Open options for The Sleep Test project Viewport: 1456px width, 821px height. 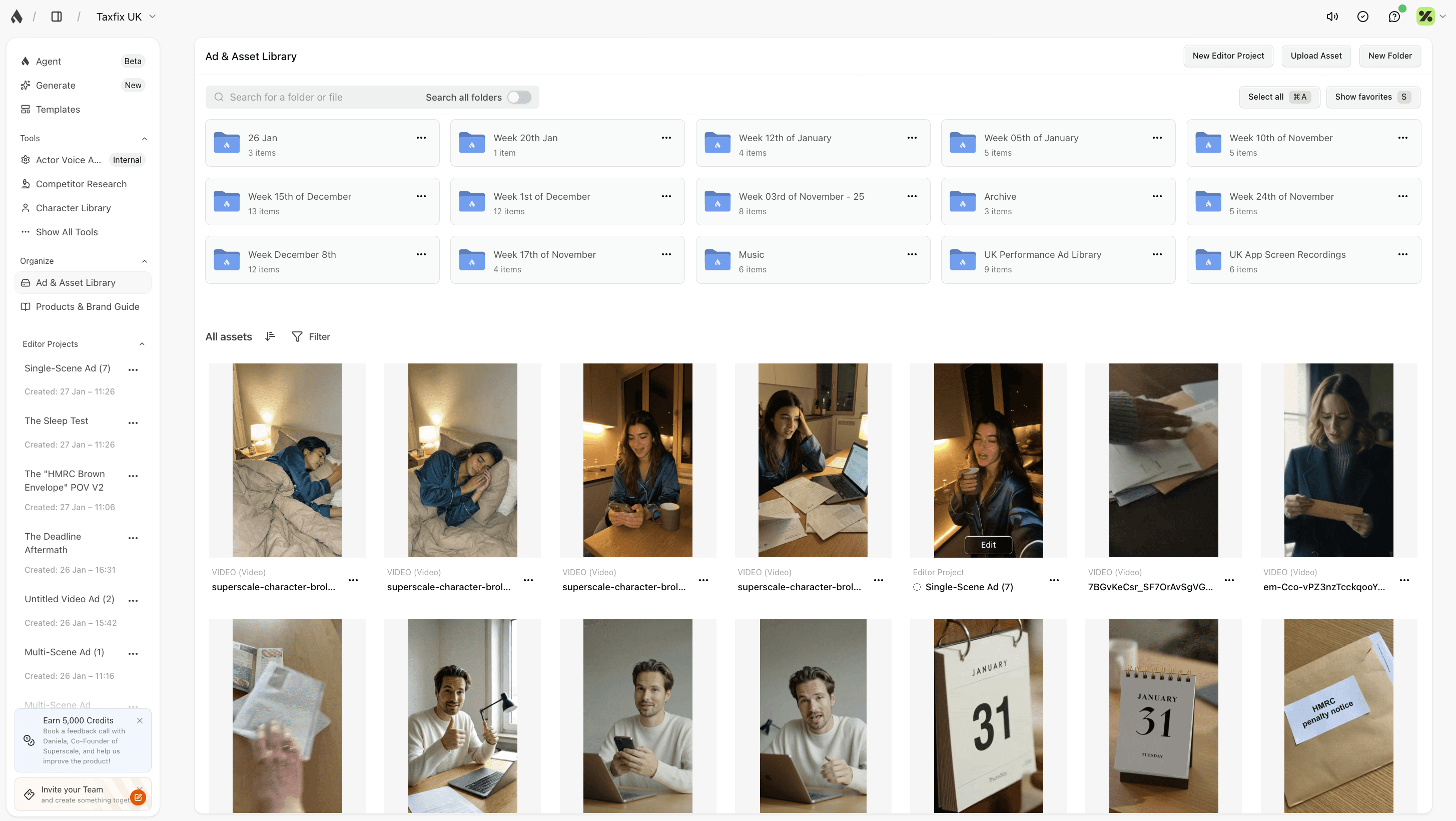pyautogui.click(x=133, y=423)
